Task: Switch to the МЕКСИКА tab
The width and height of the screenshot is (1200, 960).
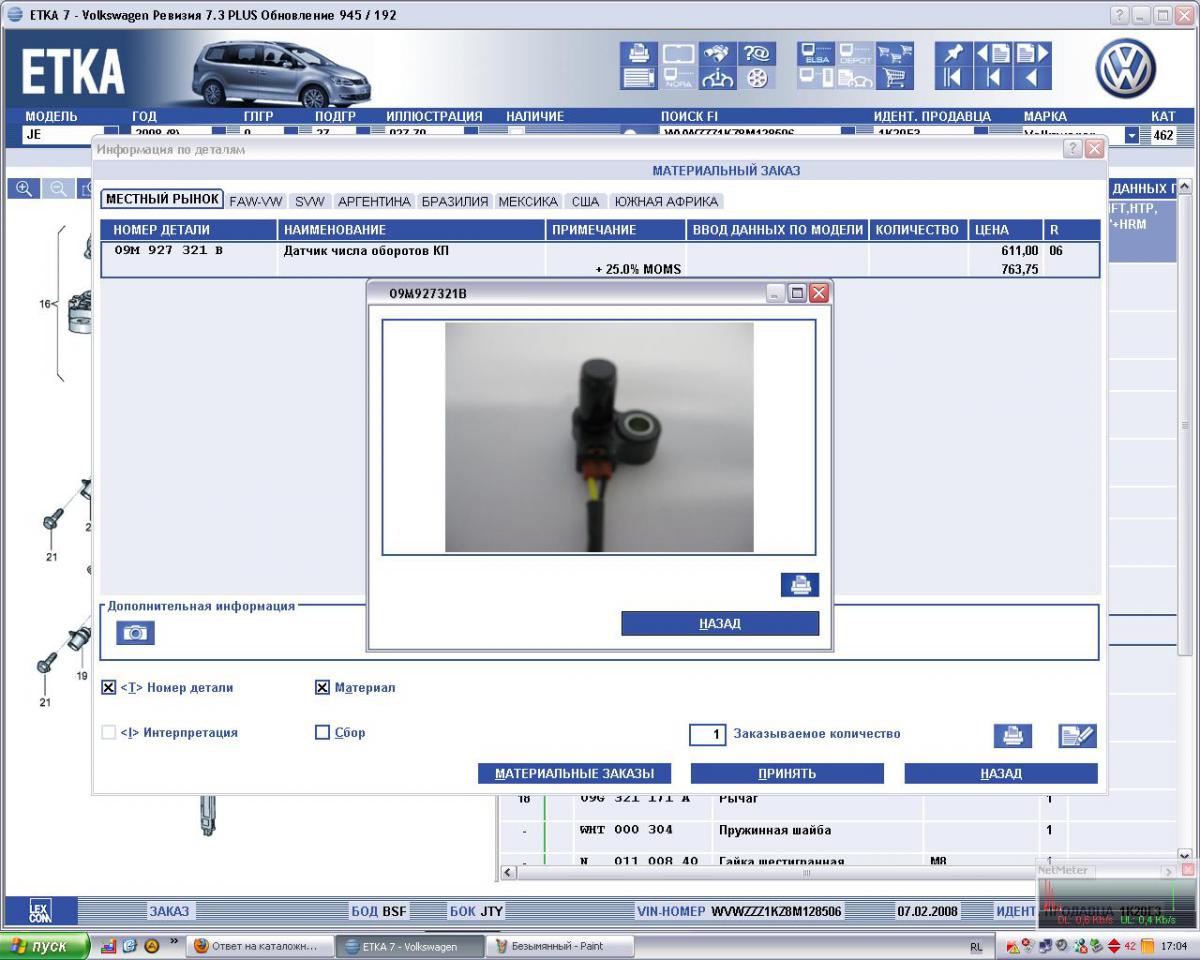Action: point(528,201)
